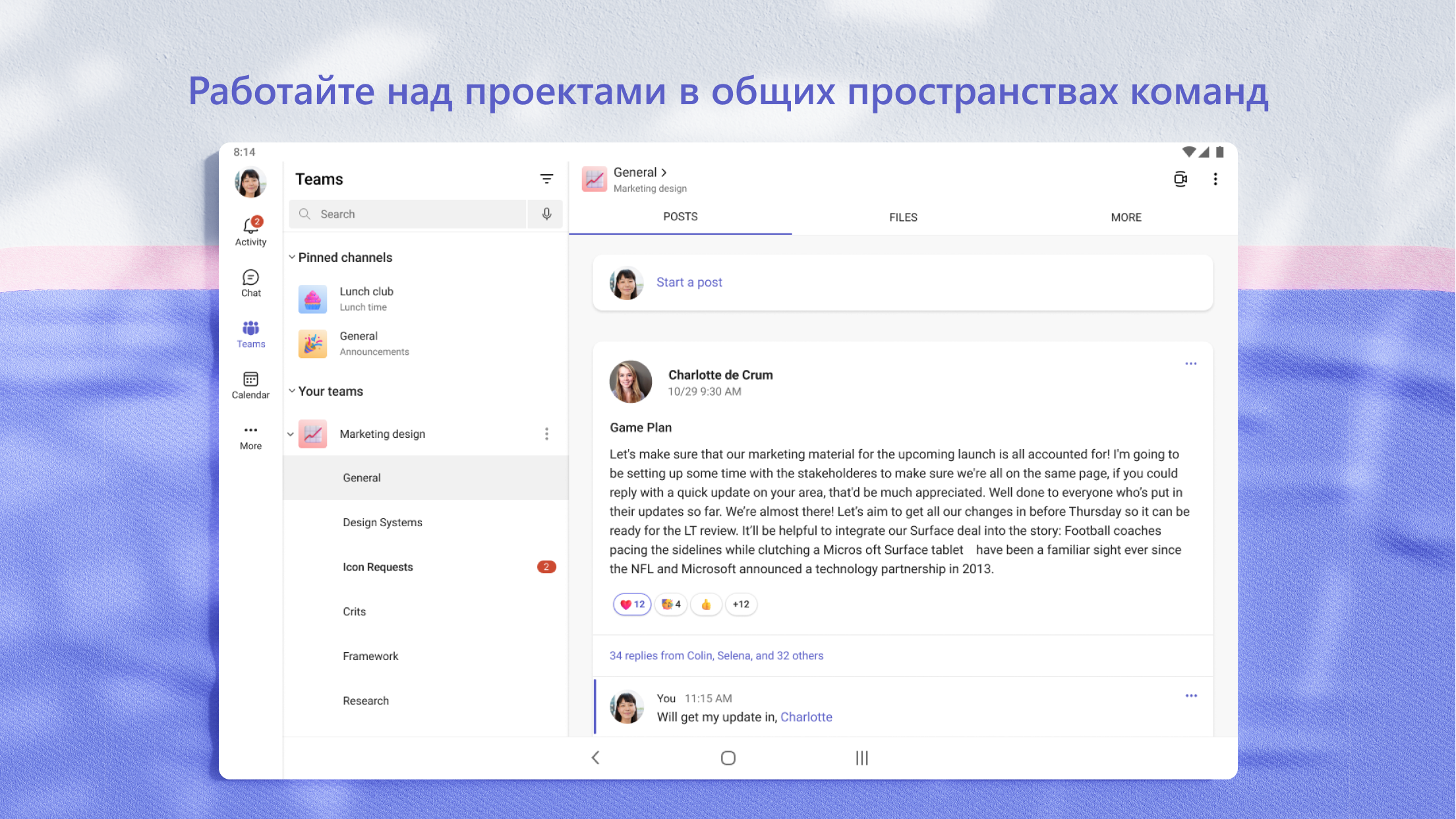View the 34 replies from Colin, Selena
This screenshot has width=1456, height=819.
click(716, 655)
